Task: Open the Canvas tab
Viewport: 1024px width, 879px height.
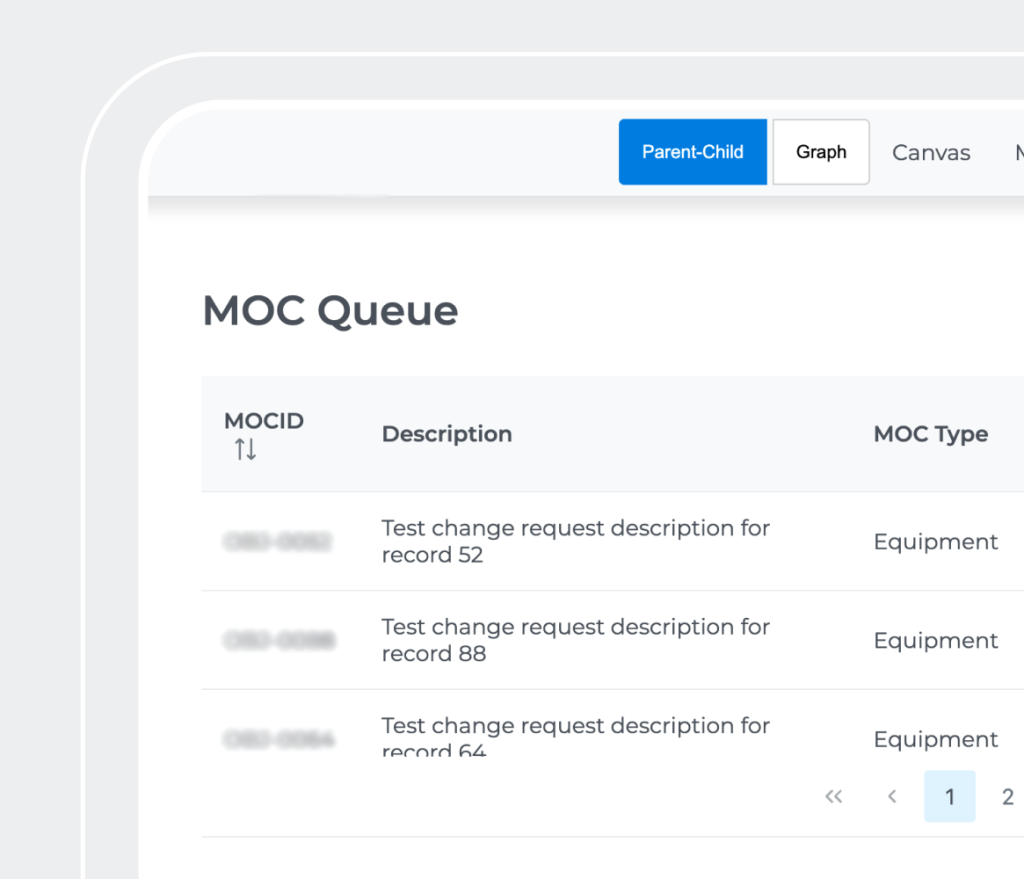Action: [931, 153]
